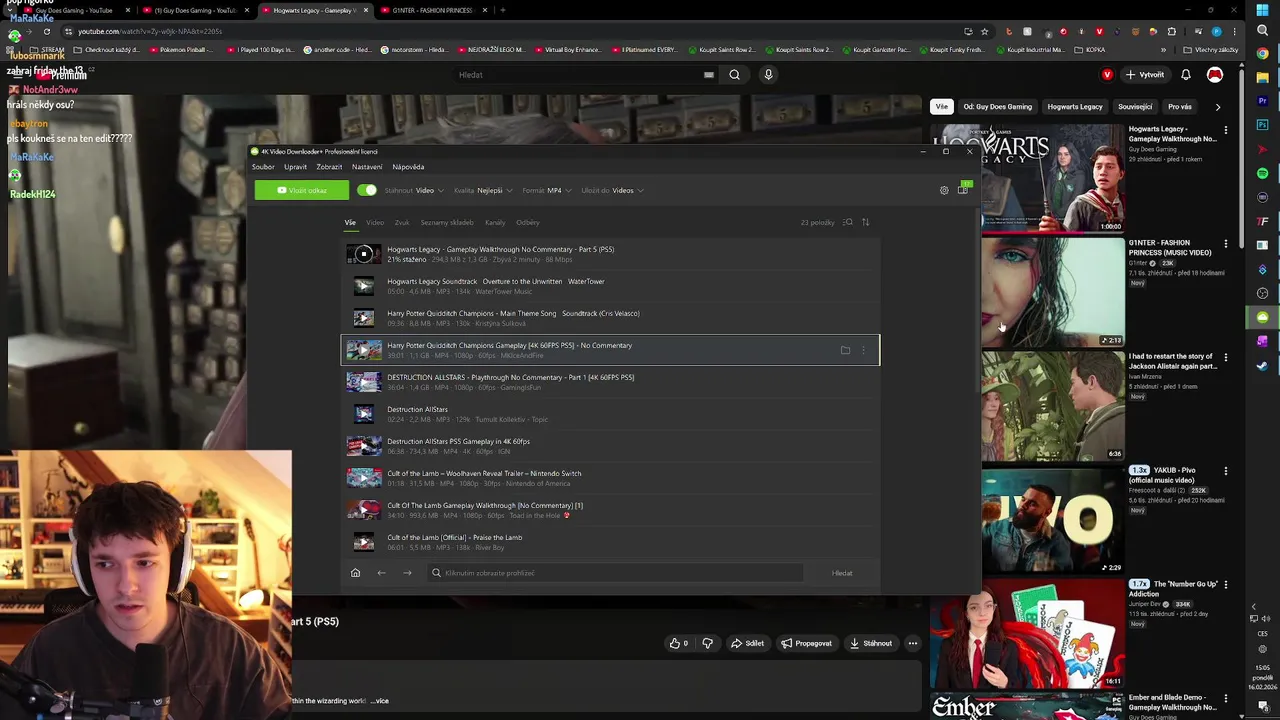
Task: Open options for G1NTER Fashion Princess video
Action: [1226, 244]
